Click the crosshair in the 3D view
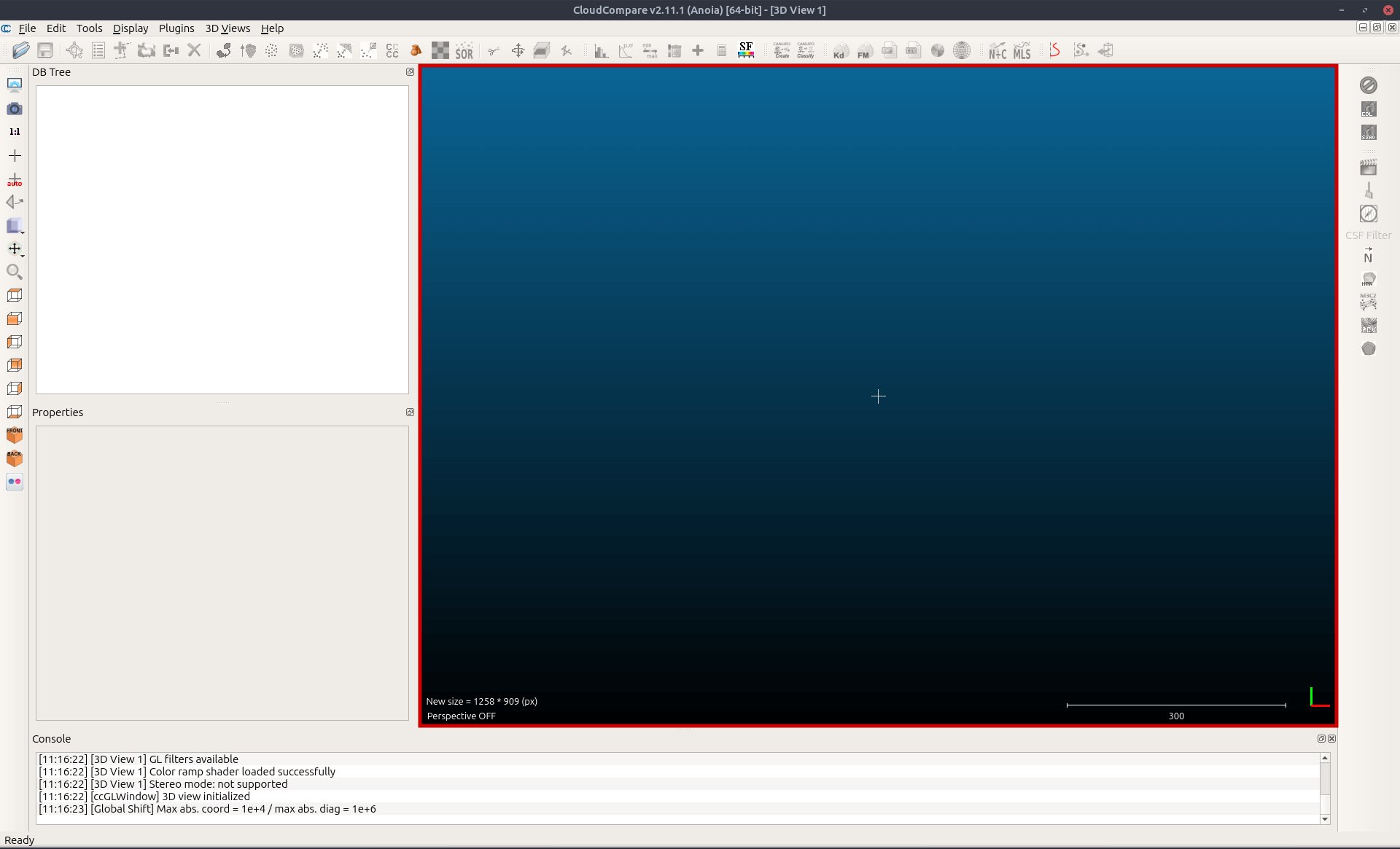Image resolution: width=1400 pixels, height=849 pixels. tap(878, 396)
